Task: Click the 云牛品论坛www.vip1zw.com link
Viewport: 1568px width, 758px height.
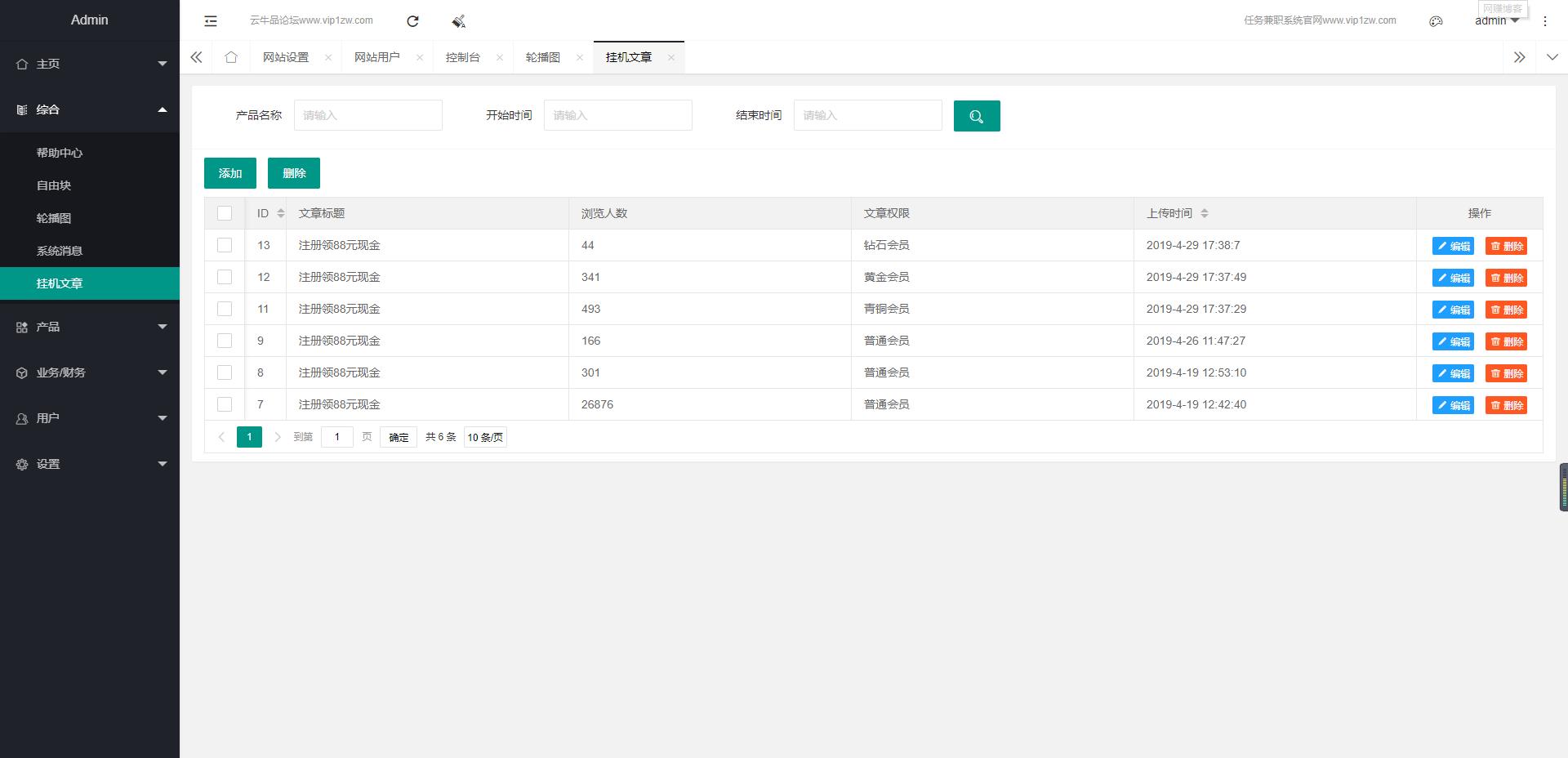Action: [x=312, y=20]
